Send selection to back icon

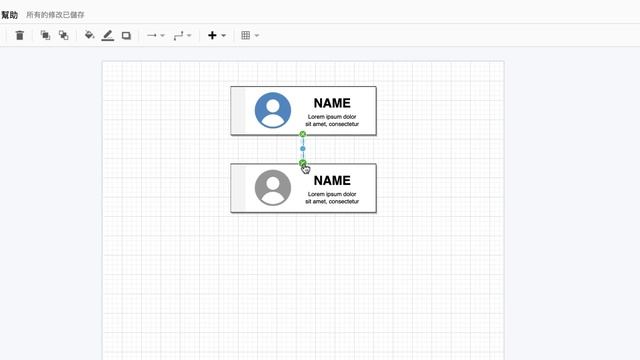click(63, 36)
